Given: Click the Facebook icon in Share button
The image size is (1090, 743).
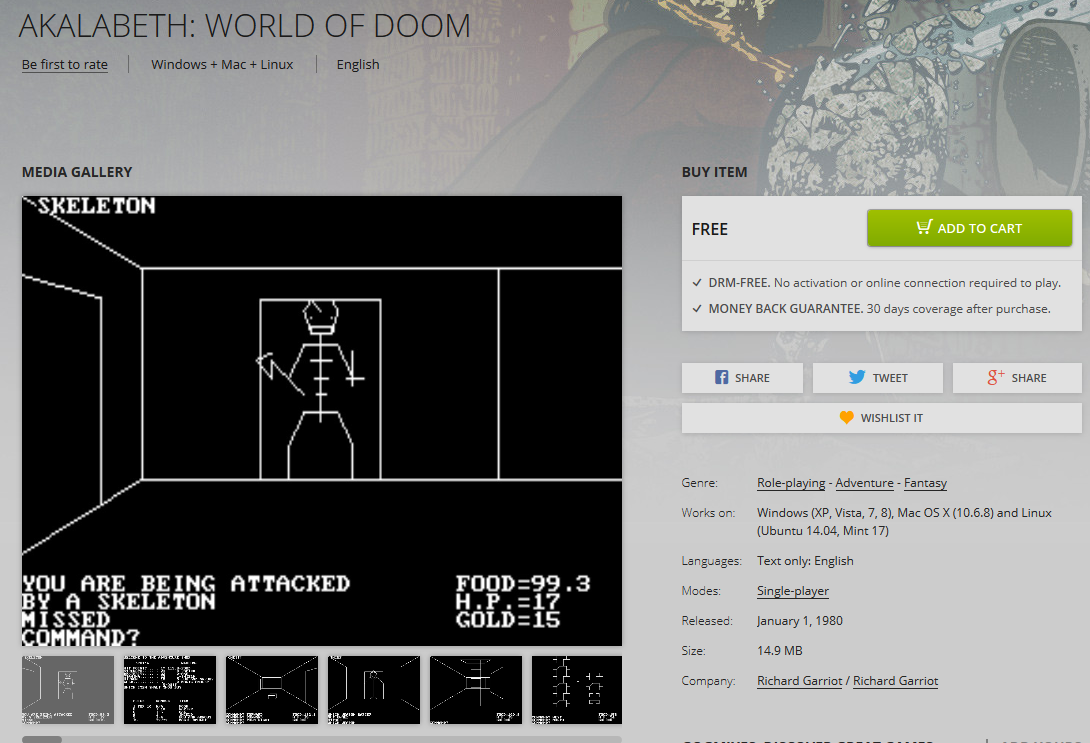Looking at the screenshot, I should click(722, 377).
